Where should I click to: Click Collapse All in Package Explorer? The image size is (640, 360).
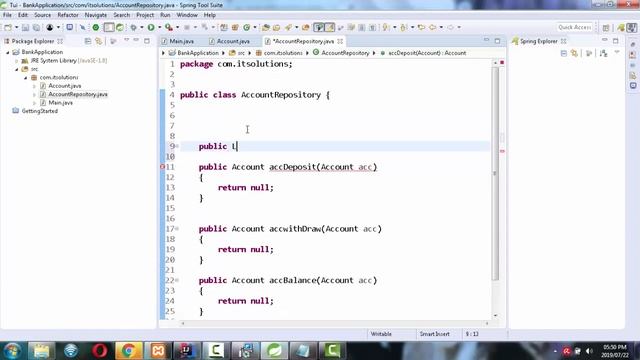tap(88, 41)
